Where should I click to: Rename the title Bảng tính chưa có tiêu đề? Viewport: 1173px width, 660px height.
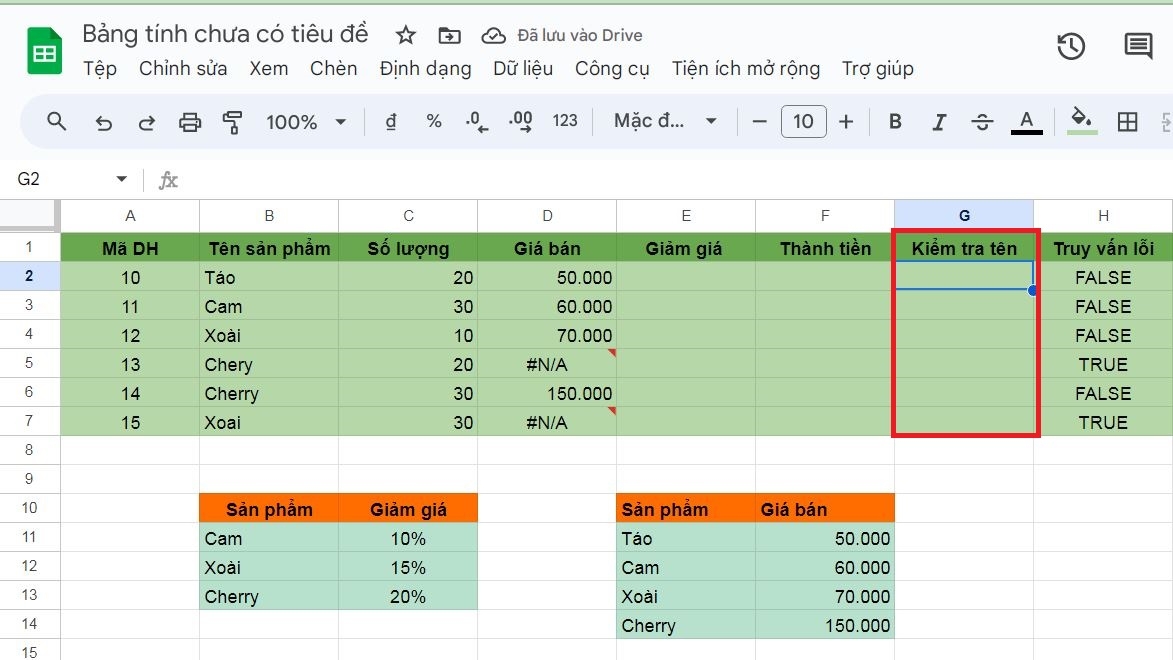click(x=225, y=34)
